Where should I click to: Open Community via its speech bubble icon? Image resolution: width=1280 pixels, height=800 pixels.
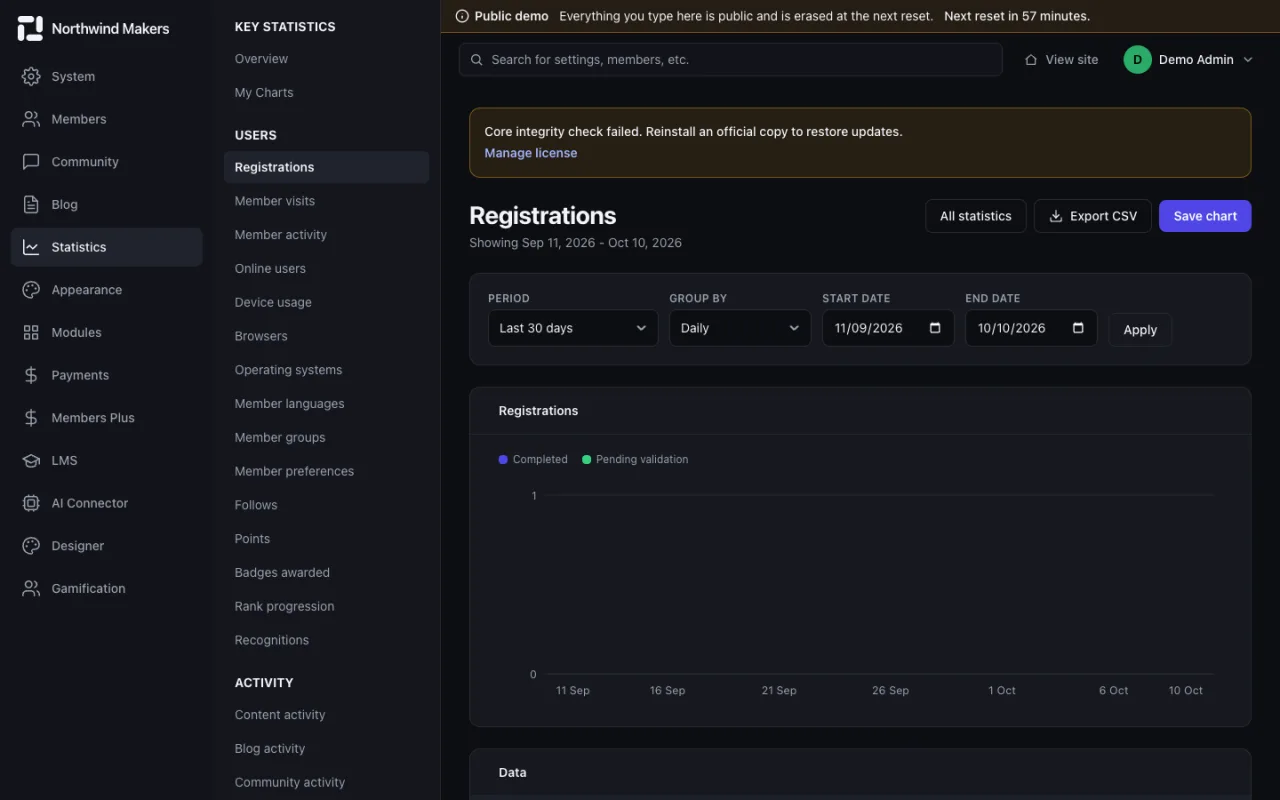31,162
